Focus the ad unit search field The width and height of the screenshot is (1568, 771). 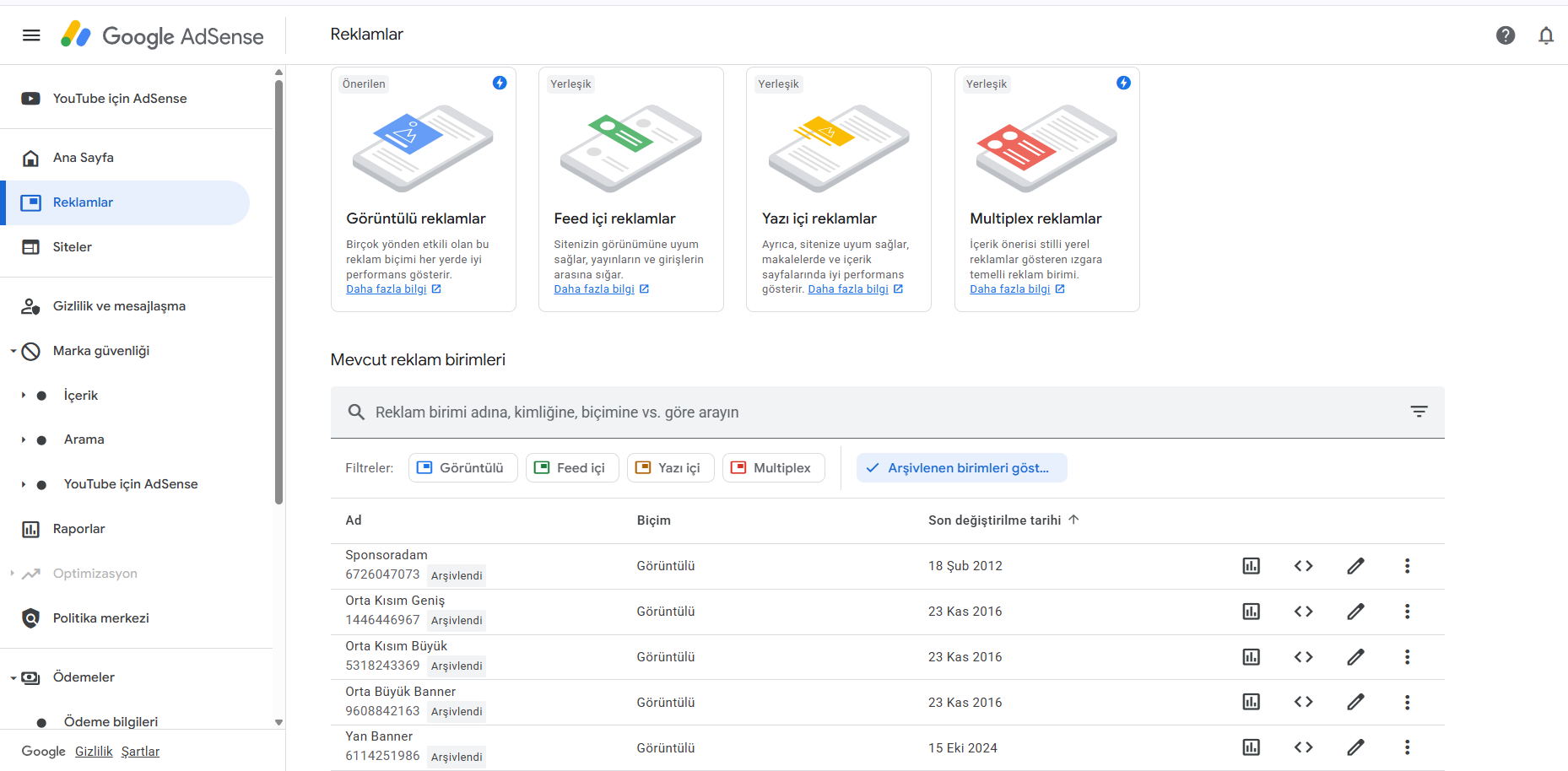click(886, 412)
